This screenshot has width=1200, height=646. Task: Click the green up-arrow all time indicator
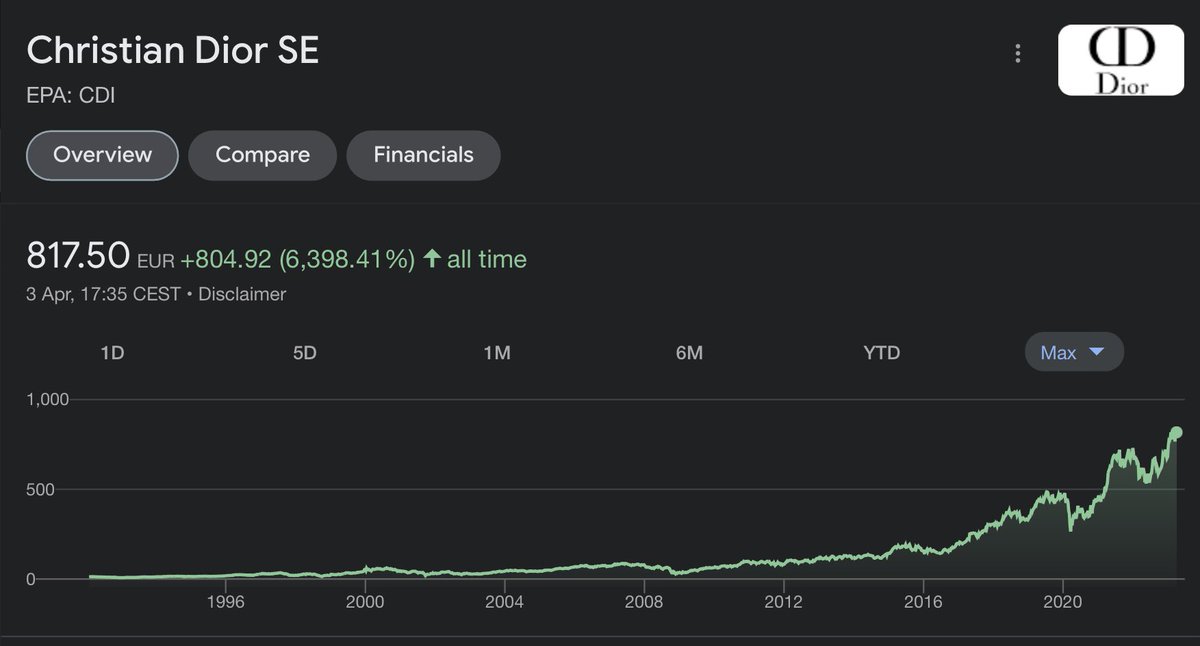click(475, 259)
